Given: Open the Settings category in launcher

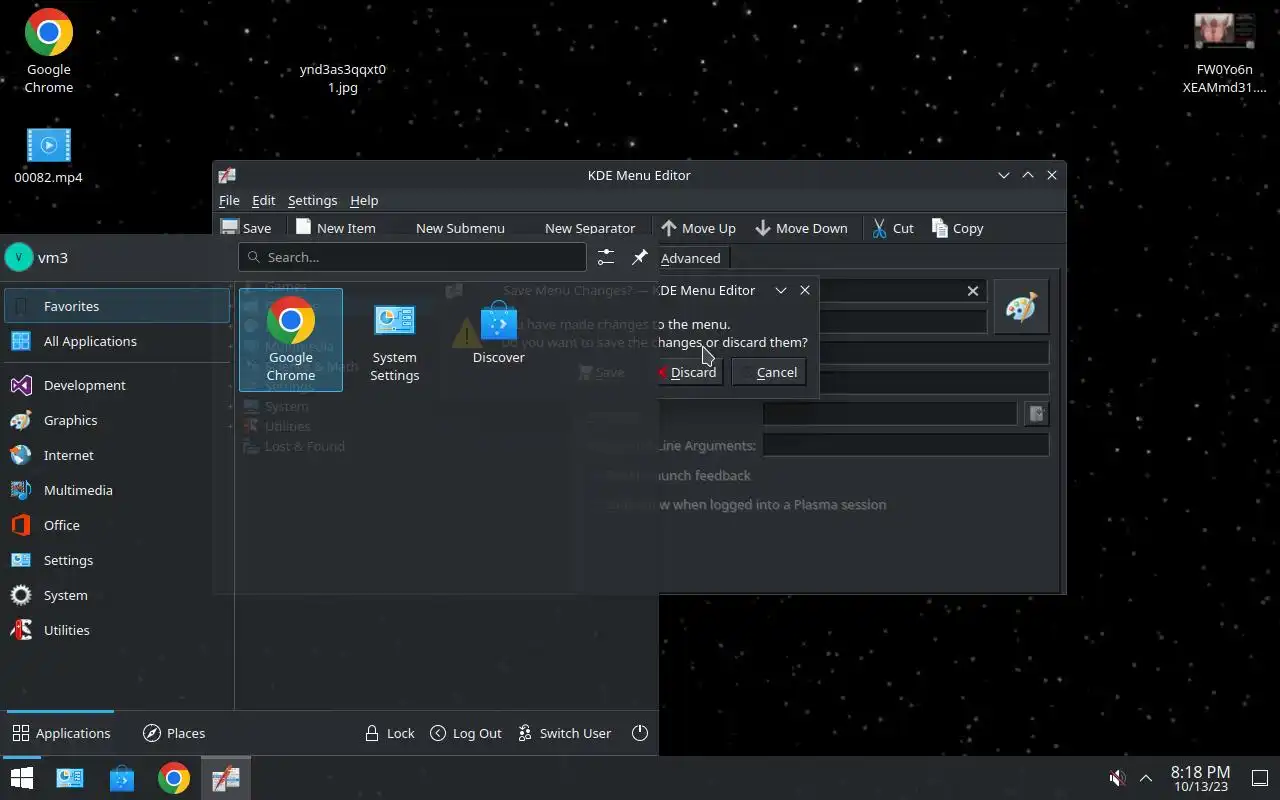Looking at the screenshot, I should (117, 560).
